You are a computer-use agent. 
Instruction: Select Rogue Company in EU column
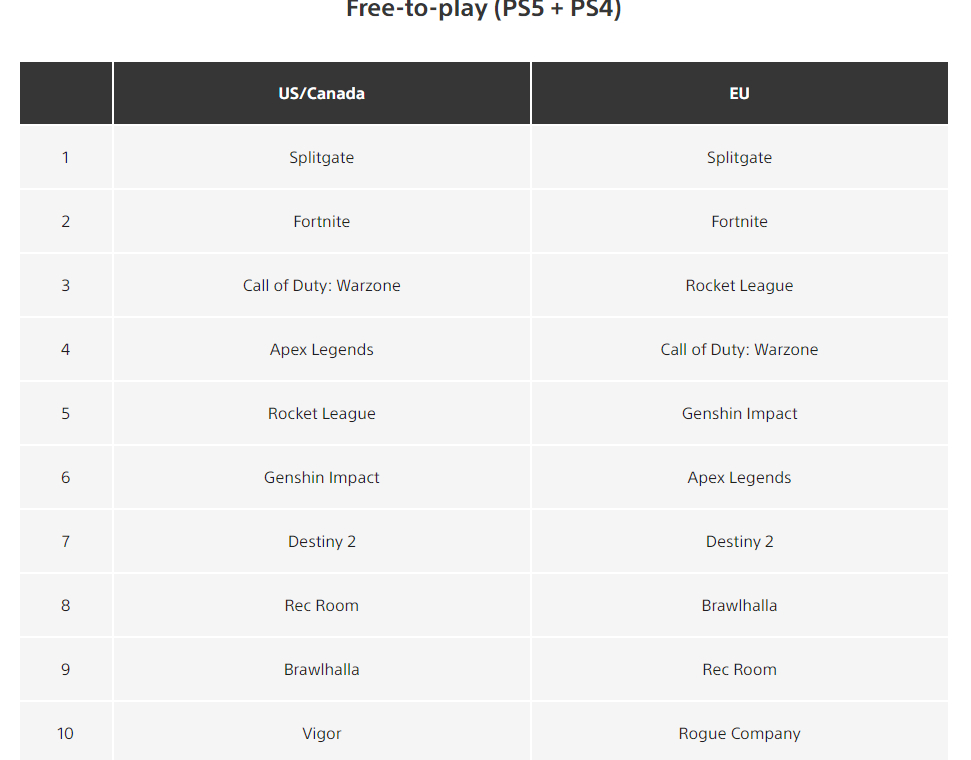click(x=739, y=733)
